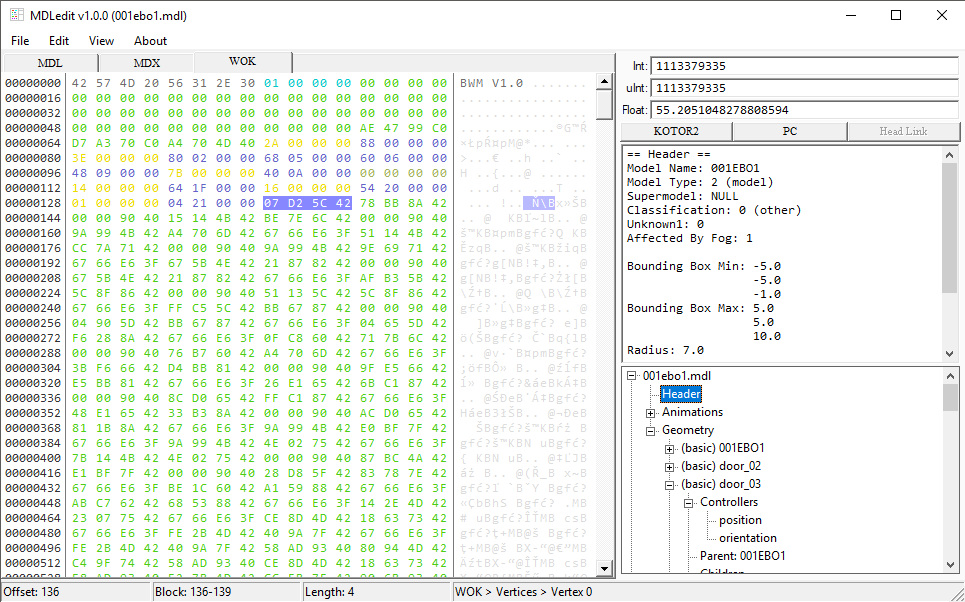Screen dimensions: 965x602
Task: Collapse the Controllers node under door_03
Action: pos(688,502)
